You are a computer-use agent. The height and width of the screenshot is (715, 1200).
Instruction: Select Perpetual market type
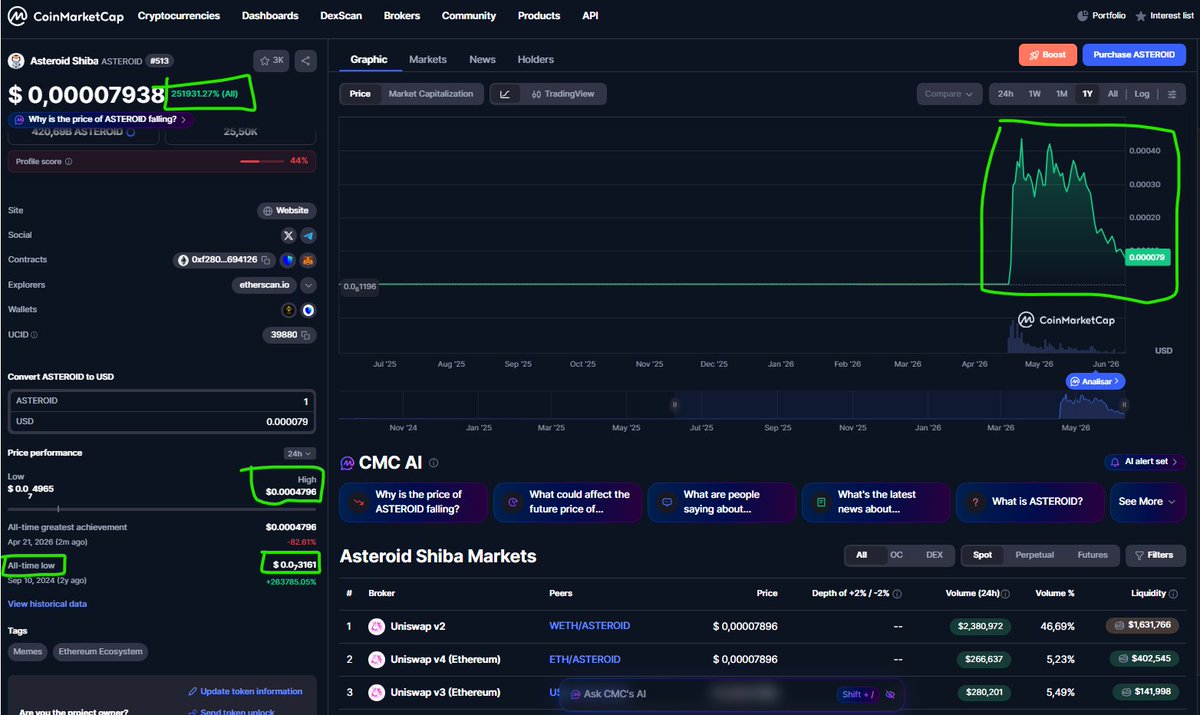[1034, 554]
